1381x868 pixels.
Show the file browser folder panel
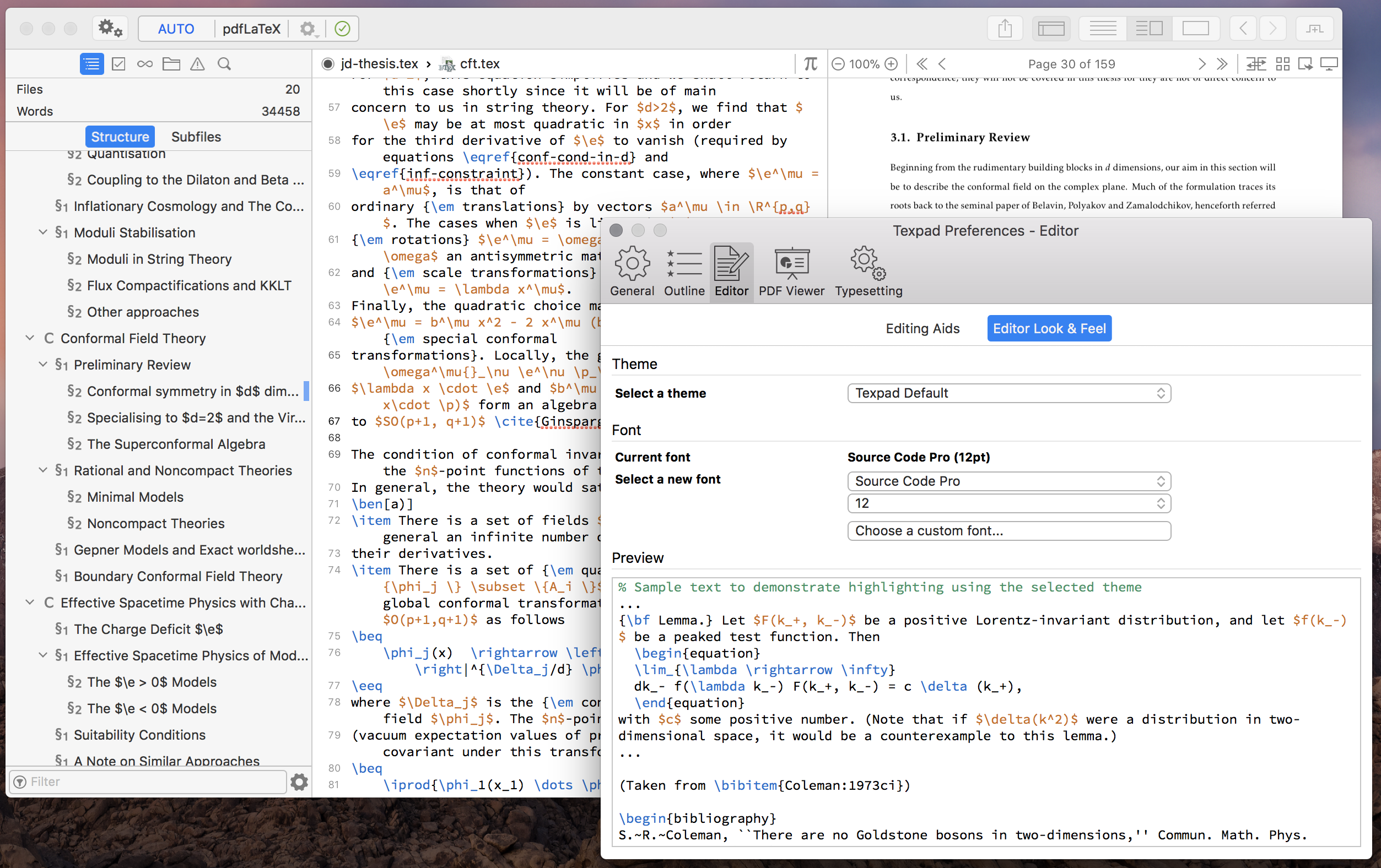pyautogui.click(x=171, y=64)
